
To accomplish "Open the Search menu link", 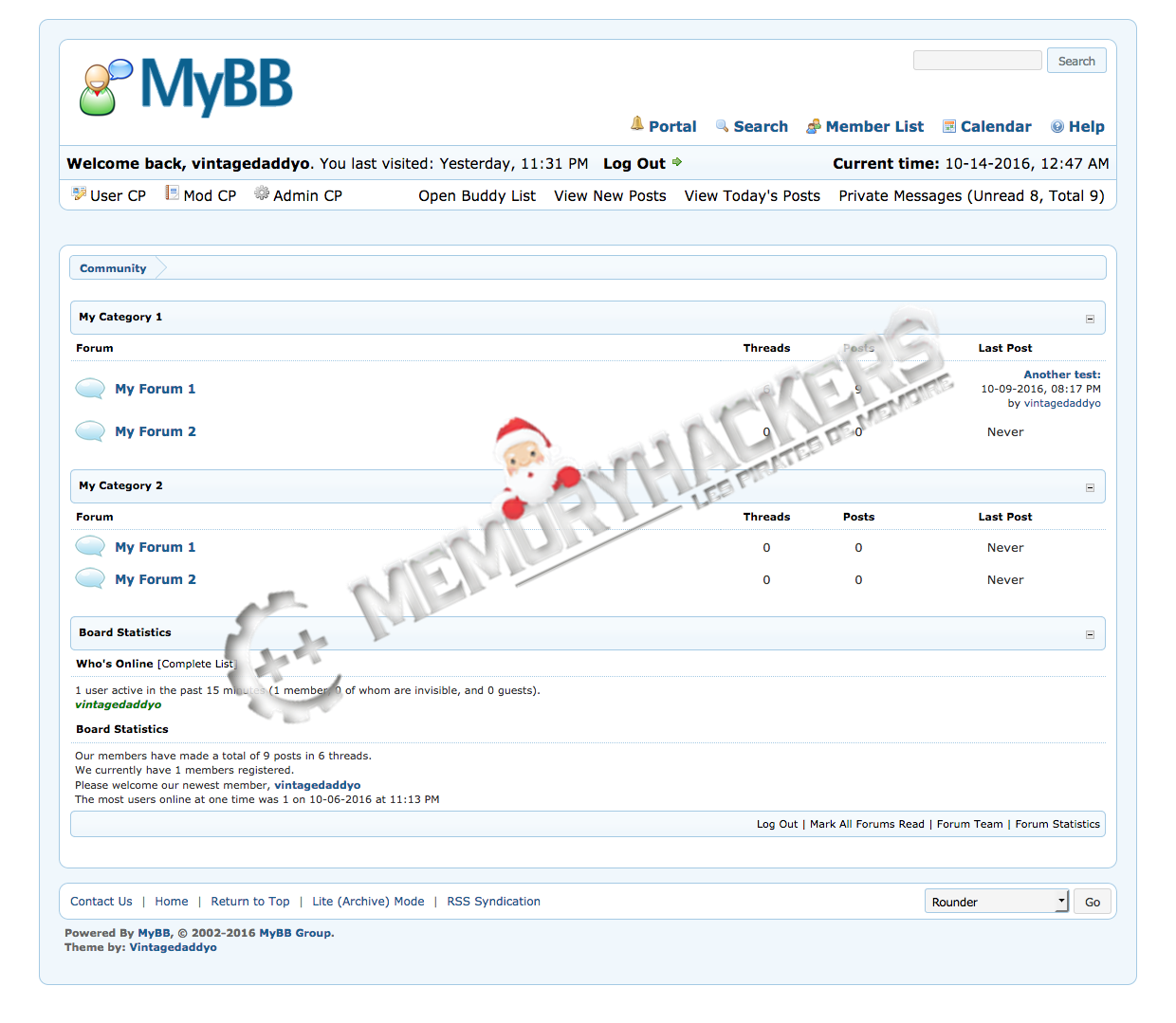I will 761,126.
